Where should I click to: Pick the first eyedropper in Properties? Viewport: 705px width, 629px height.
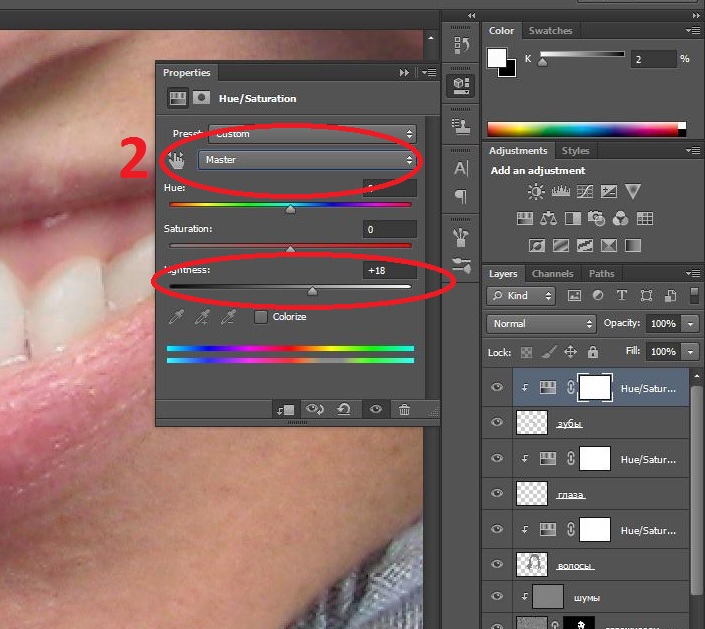pos(176,317)
